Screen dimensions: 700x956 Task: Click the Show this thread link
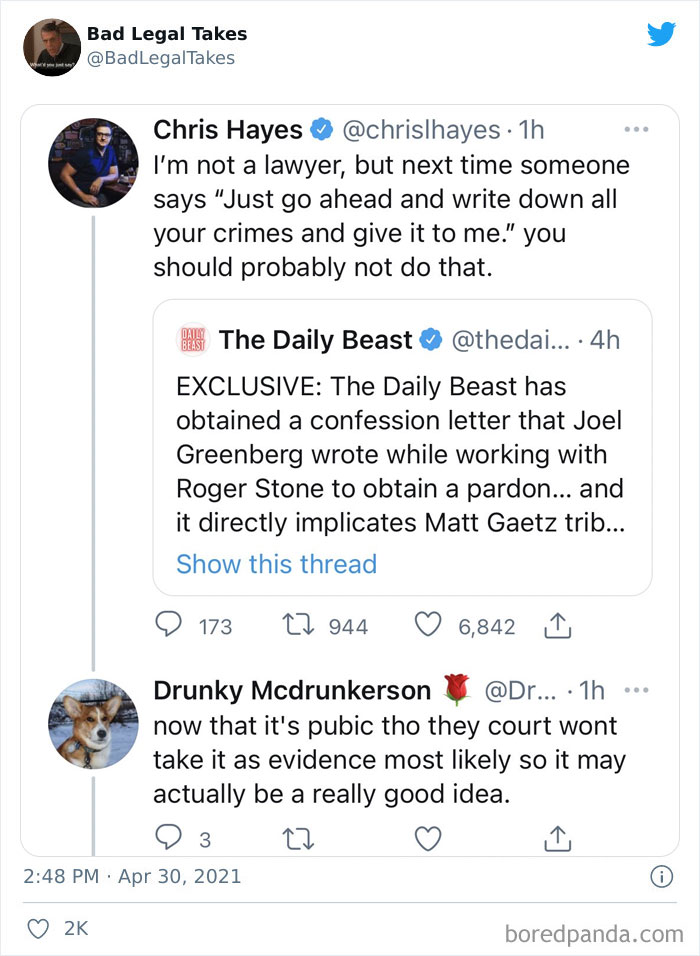[276, 564]
